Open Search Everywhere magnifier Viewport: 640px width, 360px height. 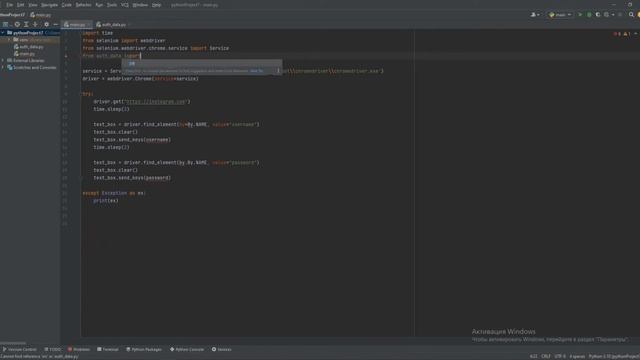[x=631, y=15]
